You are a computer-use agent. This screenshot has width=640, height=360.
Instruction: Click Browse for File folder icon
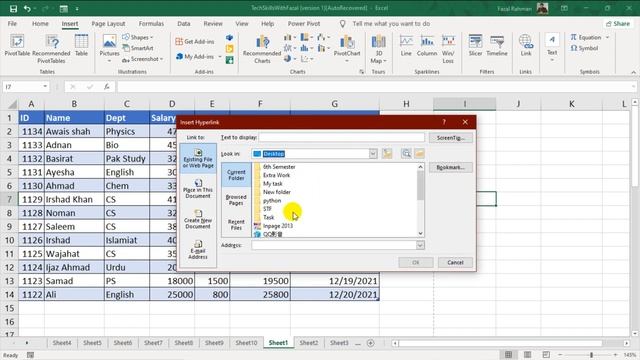tap(419, 153)
